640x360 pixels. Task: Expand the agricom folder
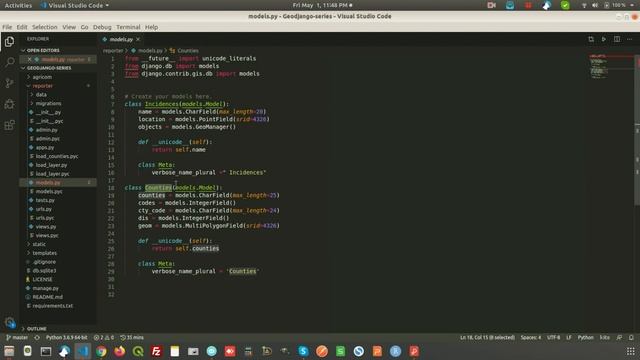pos(58,77)
